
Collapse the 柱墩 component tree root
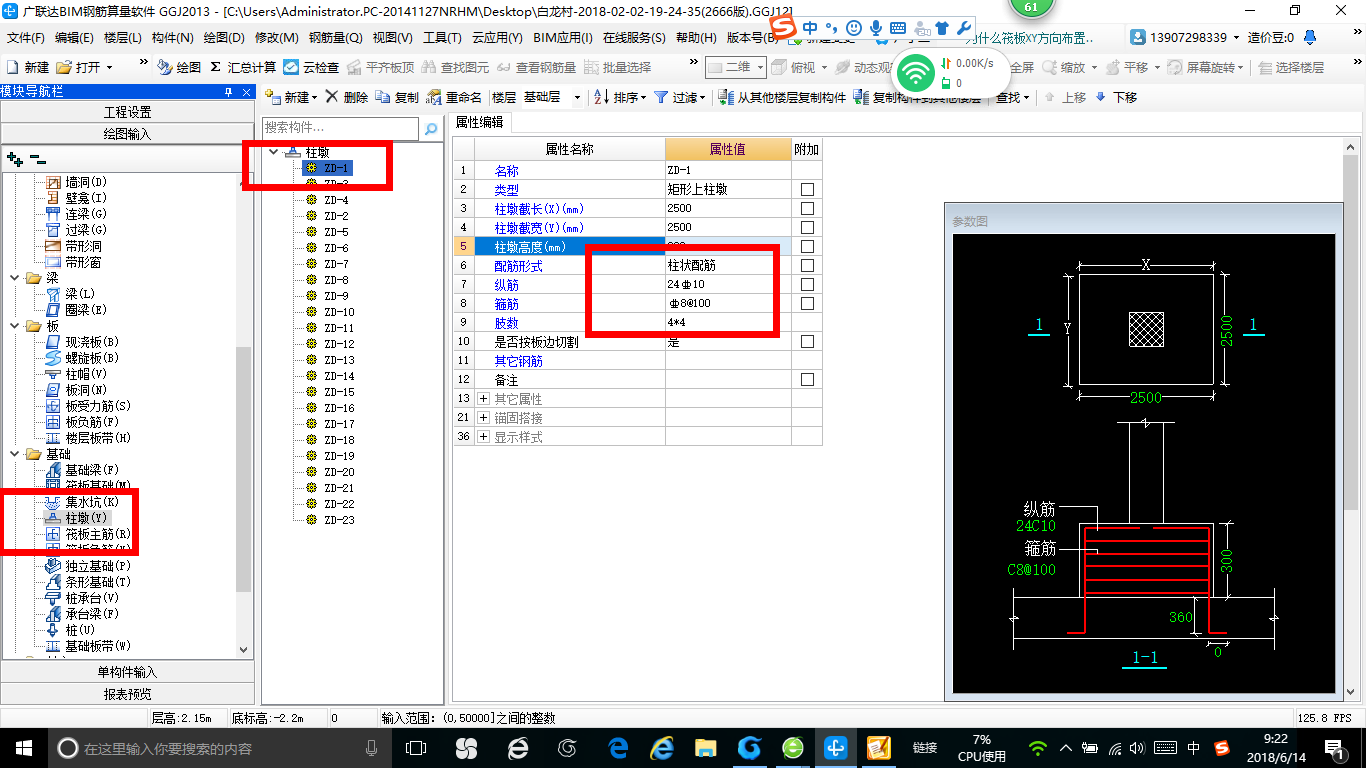[x=274, y=152]
